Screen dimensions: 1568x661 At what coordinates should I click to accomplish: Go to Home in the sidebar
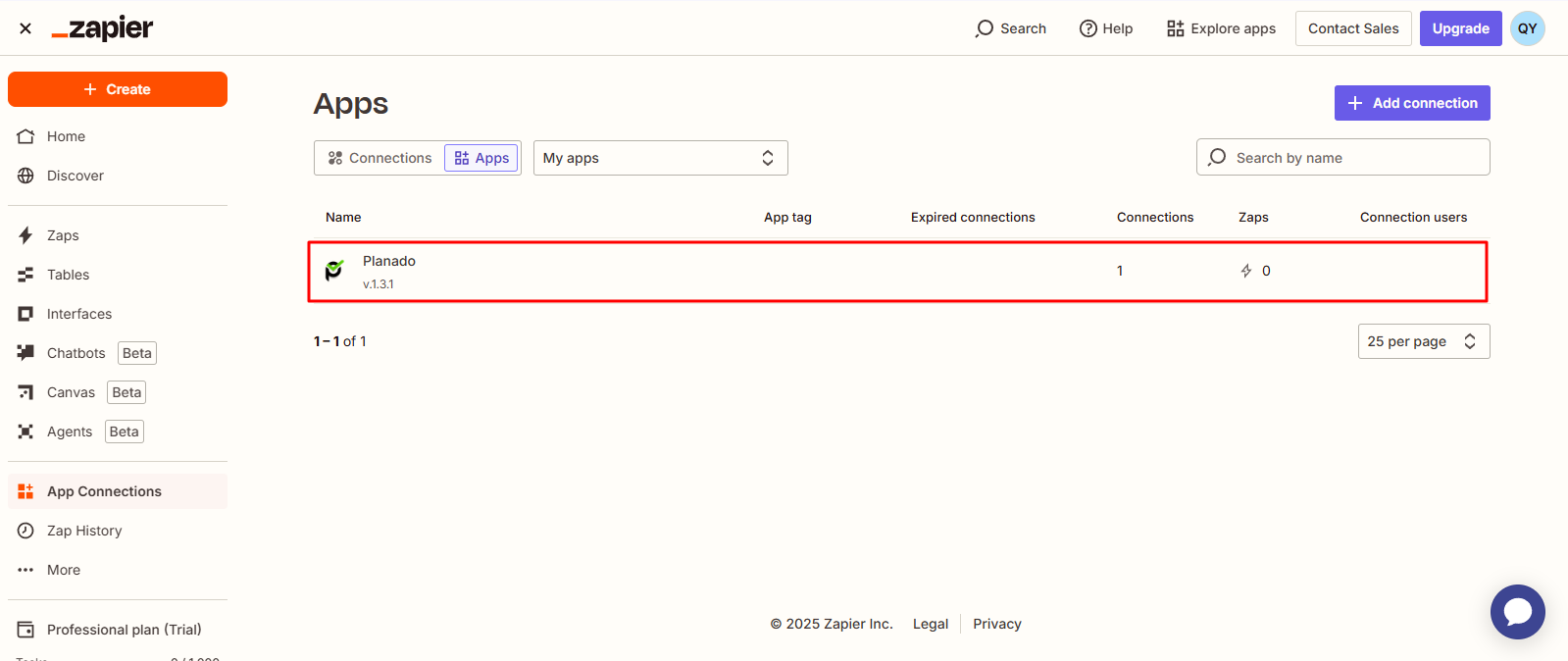click(x=118, y=136)
